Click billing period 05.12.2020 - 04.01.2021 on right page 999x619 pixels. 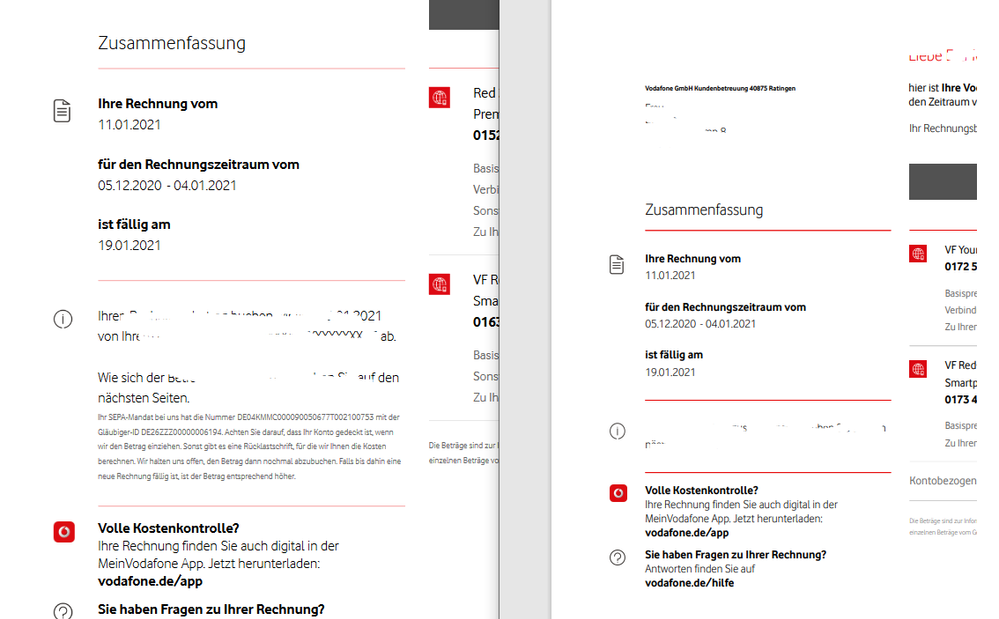[x=700, y=324]
